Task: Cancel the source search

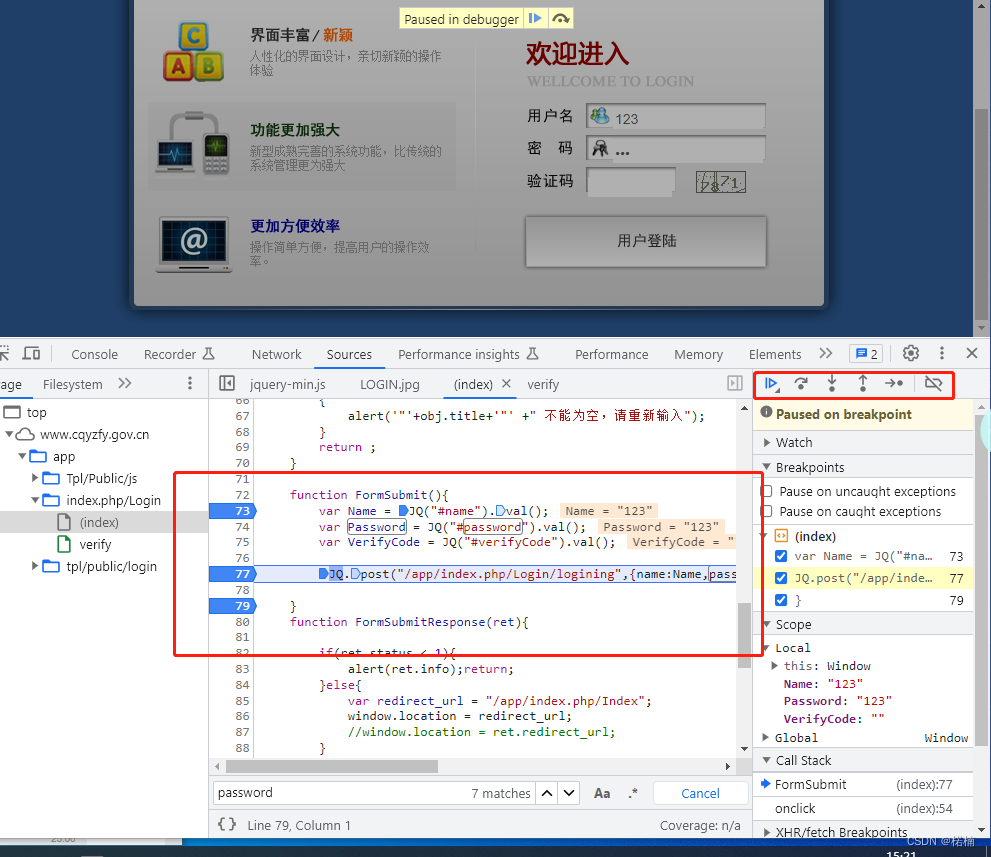Action: (x=700, y=793)
